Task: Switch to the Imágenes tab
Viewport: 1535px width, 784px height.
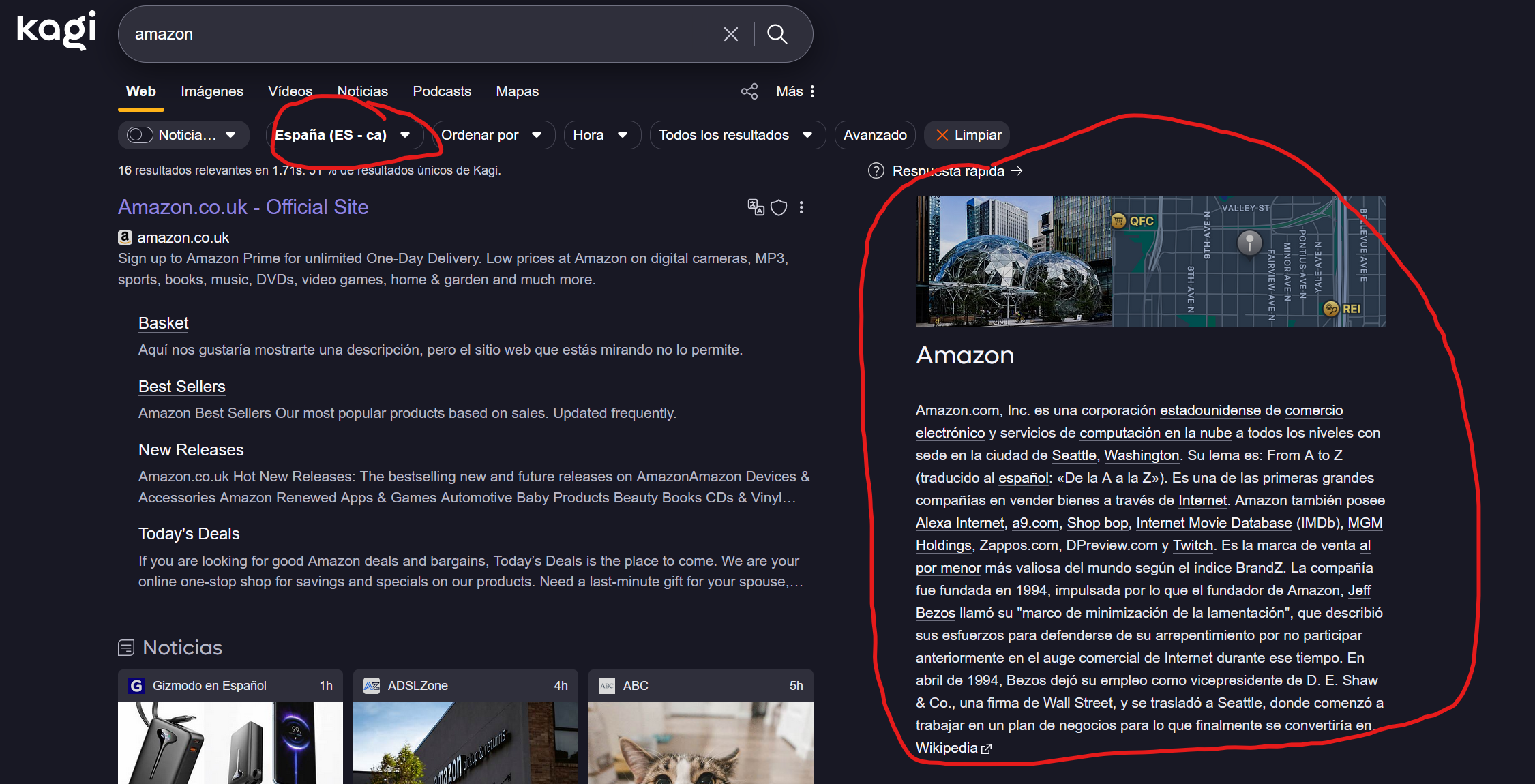Action: [211, 91]
